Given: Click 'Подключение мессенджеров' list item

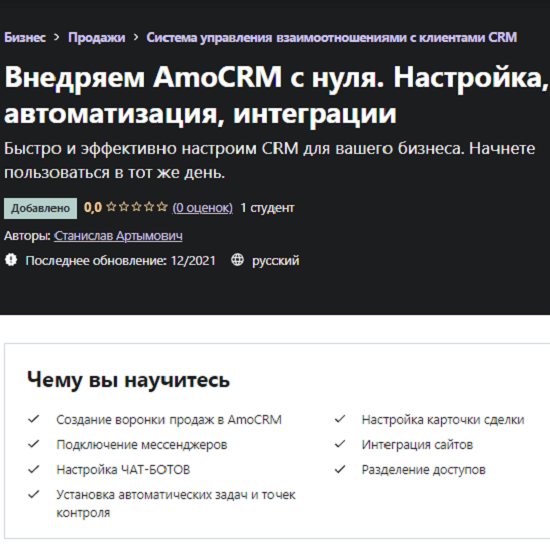Looking at the screenshot, I should (142, 445).
